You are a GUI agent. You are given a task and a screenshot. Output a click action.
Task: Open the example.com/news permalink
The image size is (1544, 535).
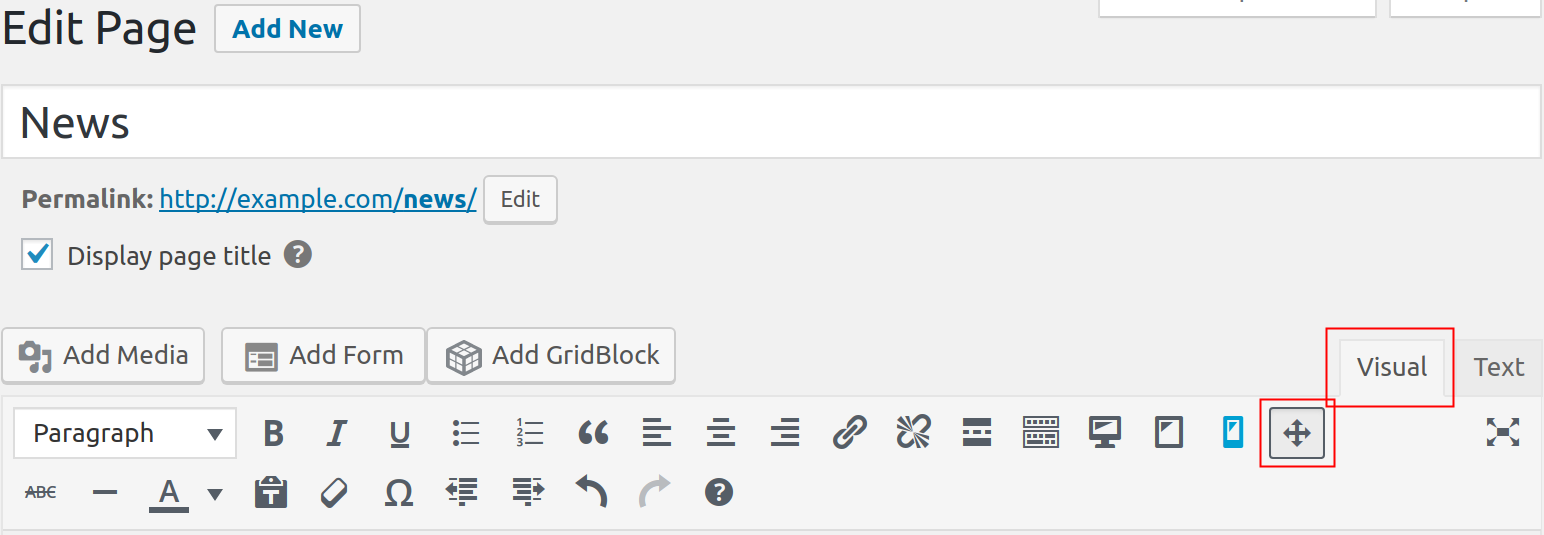[x=317, y=199]
